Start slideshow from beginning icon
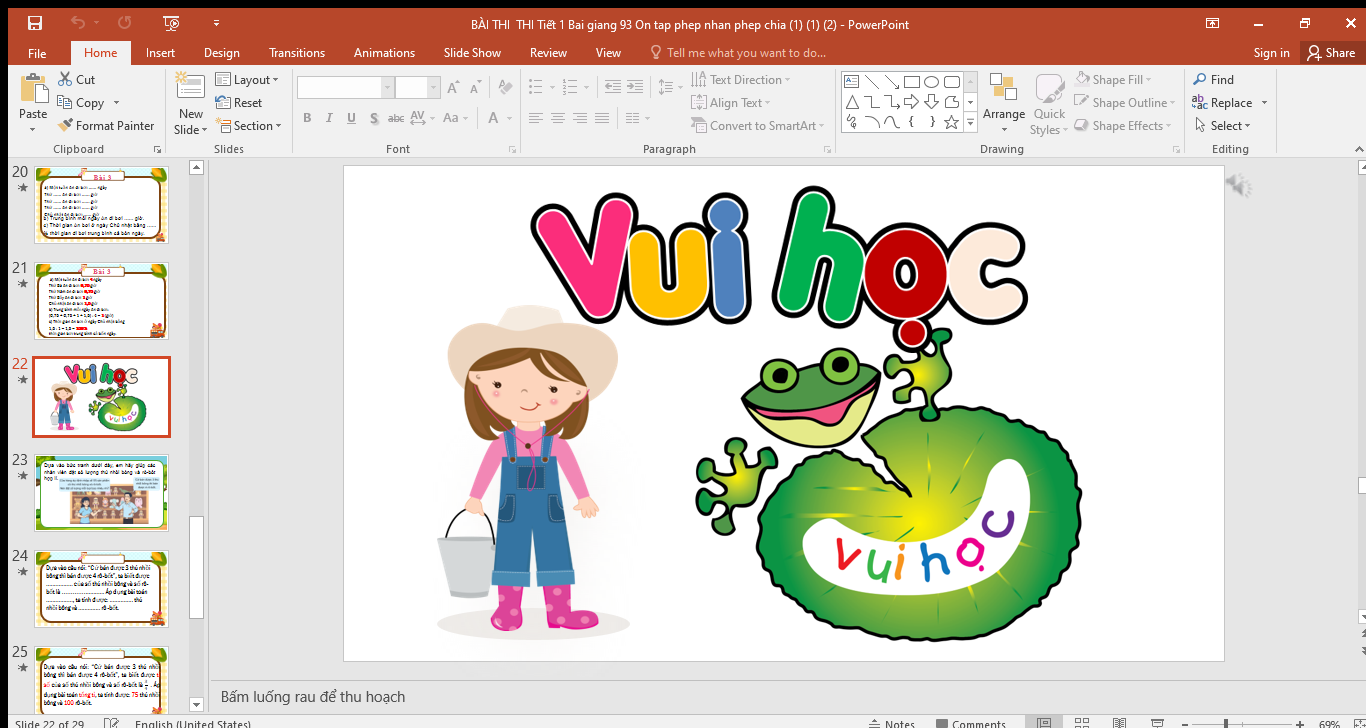 tap(172, 22)
